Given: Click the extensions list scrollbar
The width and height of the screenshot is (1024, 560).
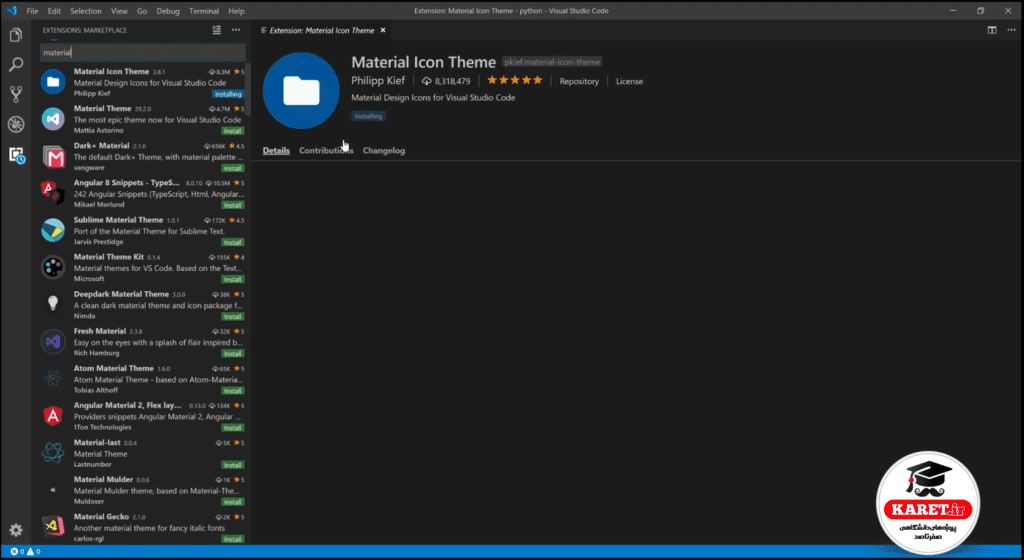Looking at the screenshot, I should pos(248,88).
